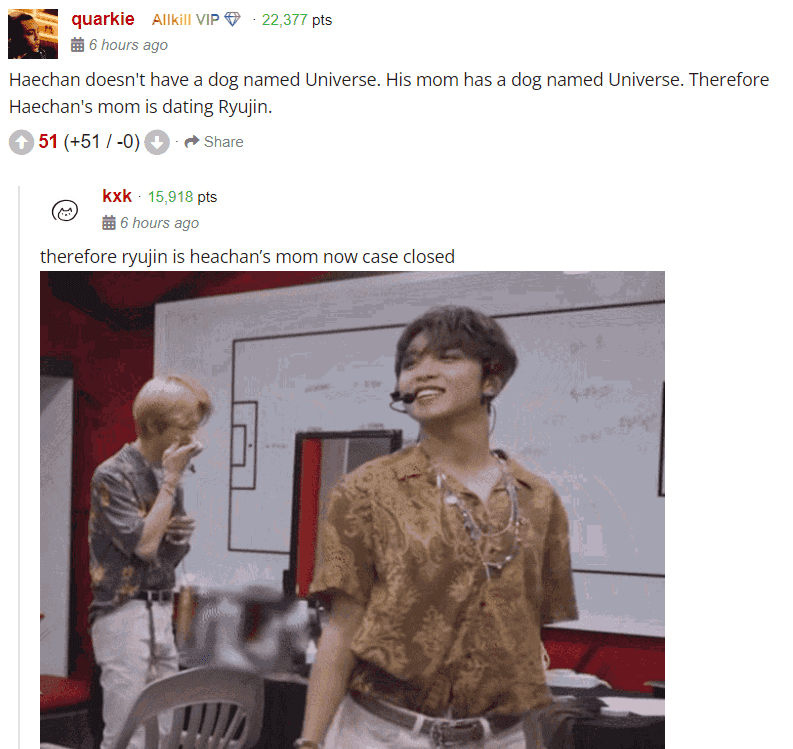Click the diamond VIP icon
The height and width of the screenshot is (749, 793).
(232, 19)
